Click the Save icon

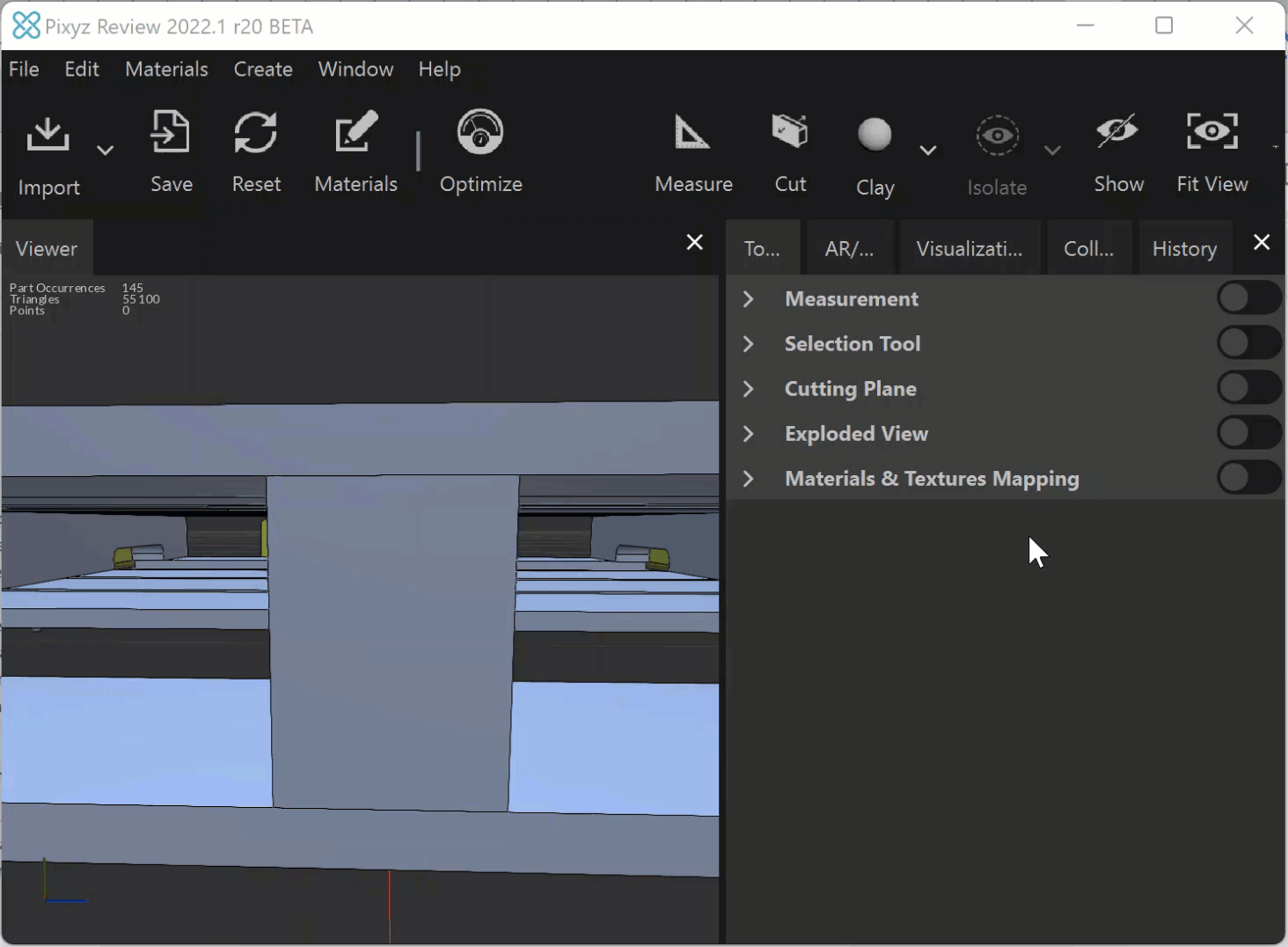click(x=171, y=132)
